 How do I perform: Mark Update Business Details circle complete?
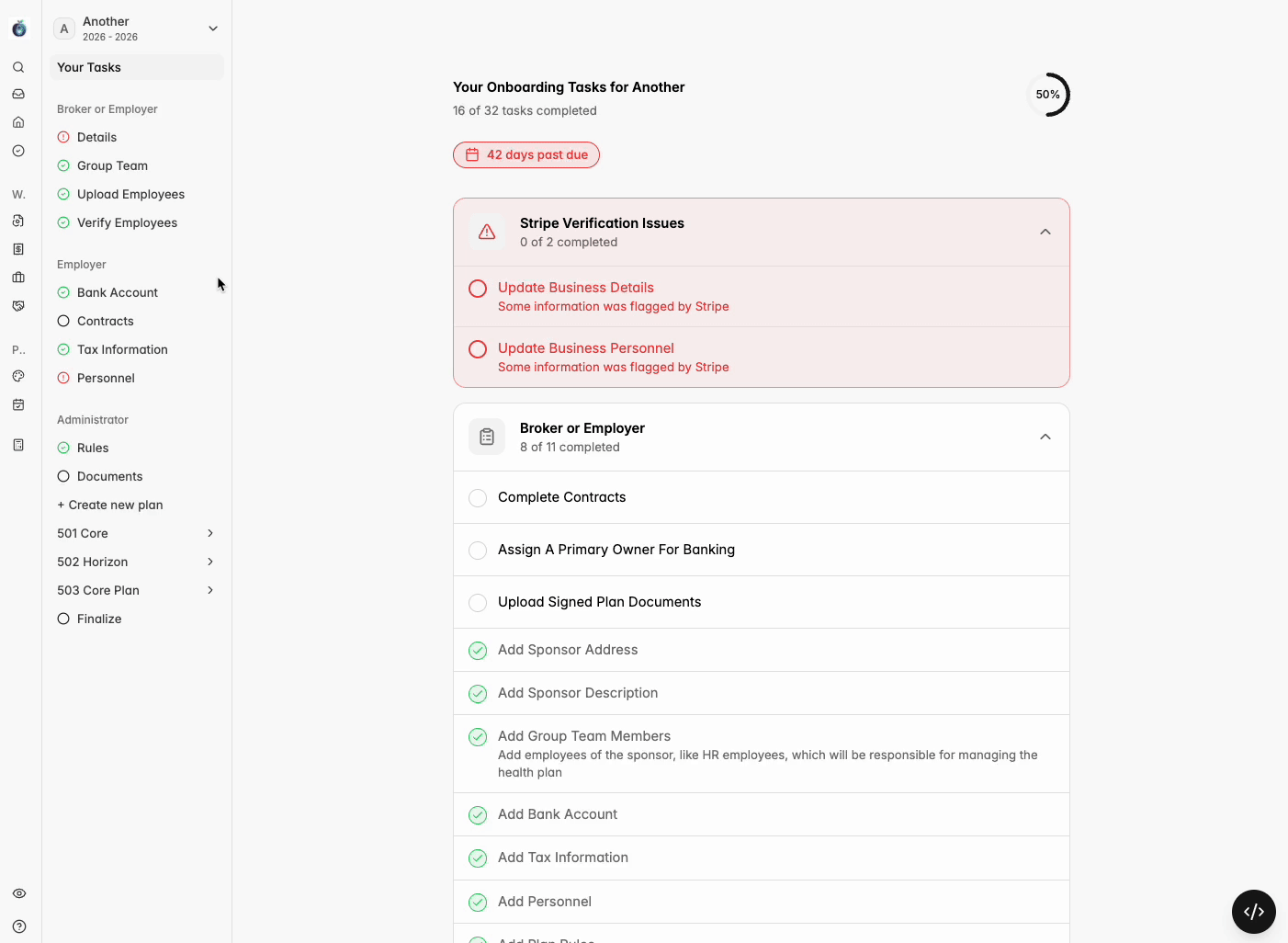[478, 289]
